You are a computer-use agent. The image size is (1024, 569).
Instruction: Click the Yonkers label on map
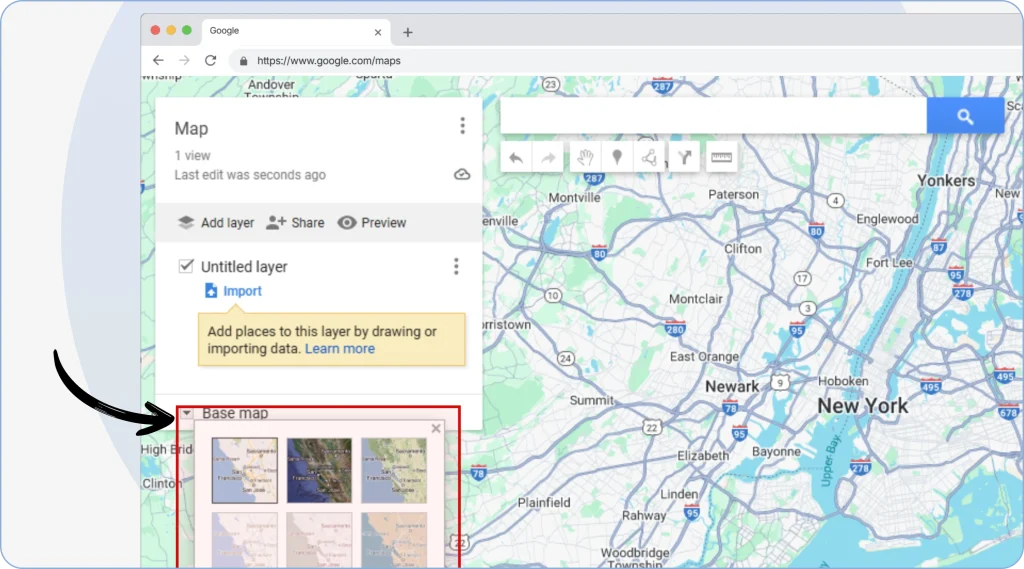point(946,181)
